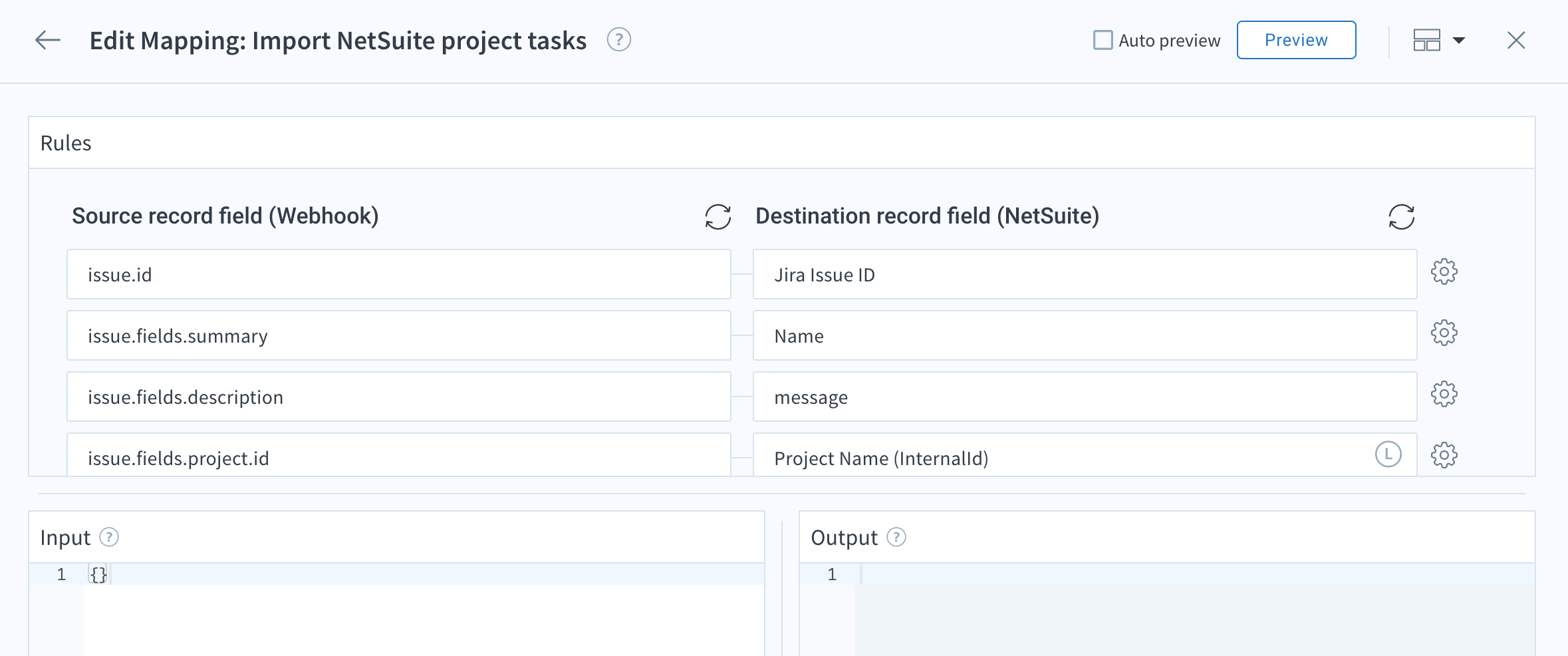Edit the message destination field
This screenshot has height=656, width=1568.
click(x=1085, y=397)
